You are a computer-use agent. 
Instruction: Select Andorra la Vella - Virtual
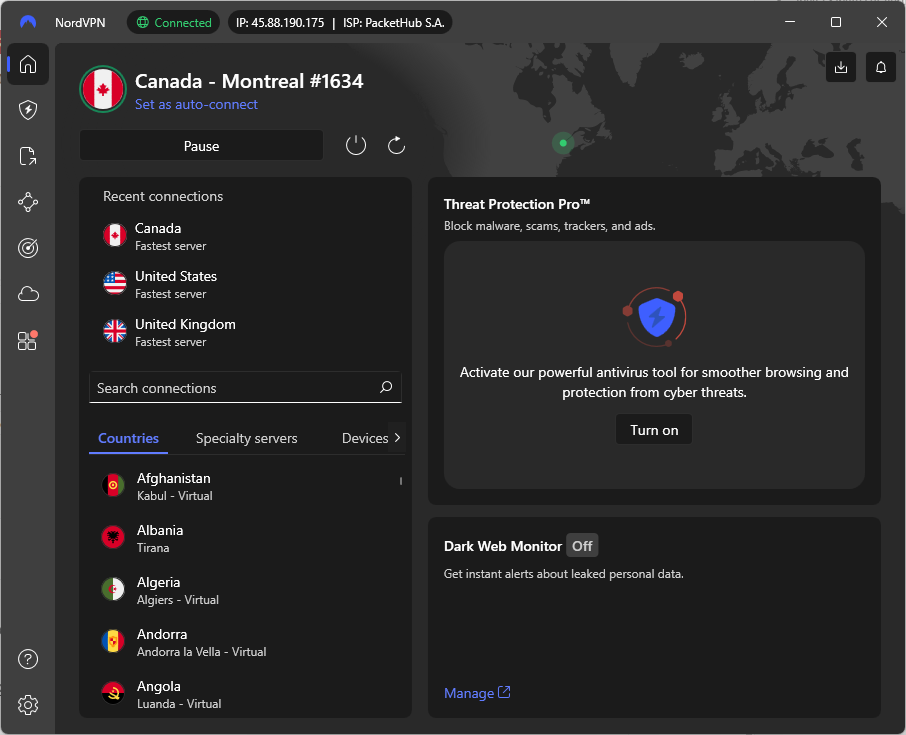click(x=246, y=642)
